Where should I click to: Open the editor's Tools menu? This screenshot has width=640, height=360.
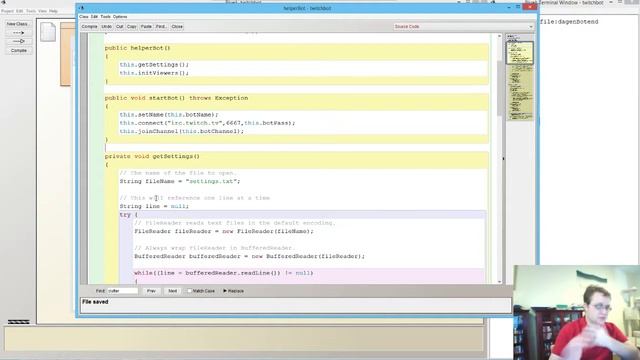(x=105, y=17)
